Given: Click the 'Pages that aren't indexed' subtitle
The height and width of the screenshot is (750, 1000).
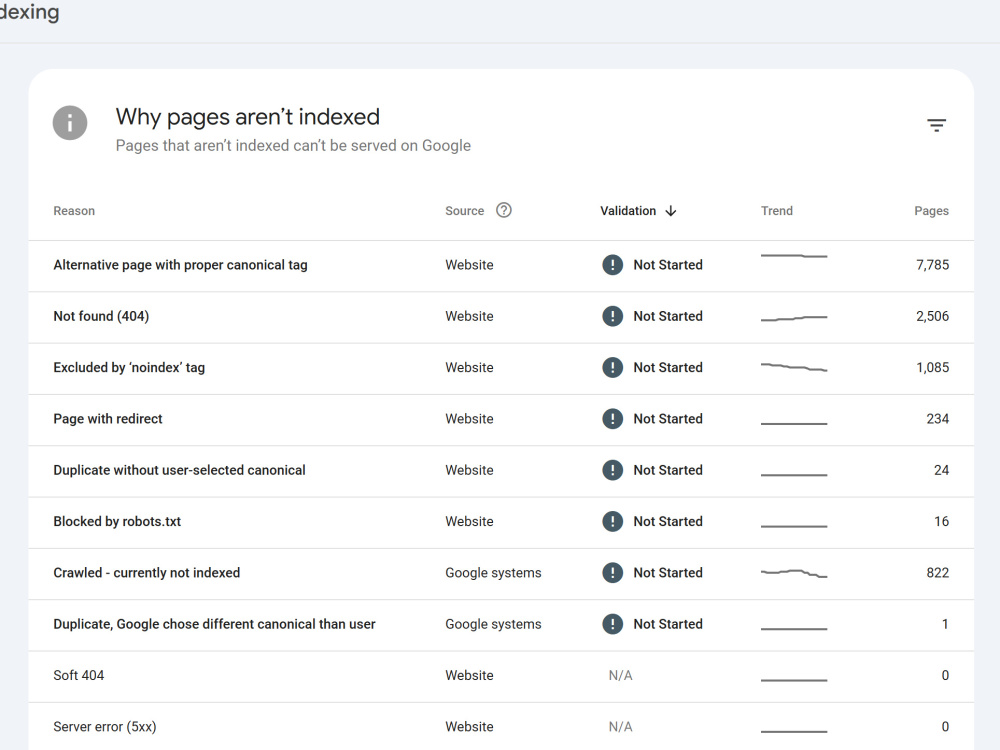Looking at the screenshot, I should (293, 145).
